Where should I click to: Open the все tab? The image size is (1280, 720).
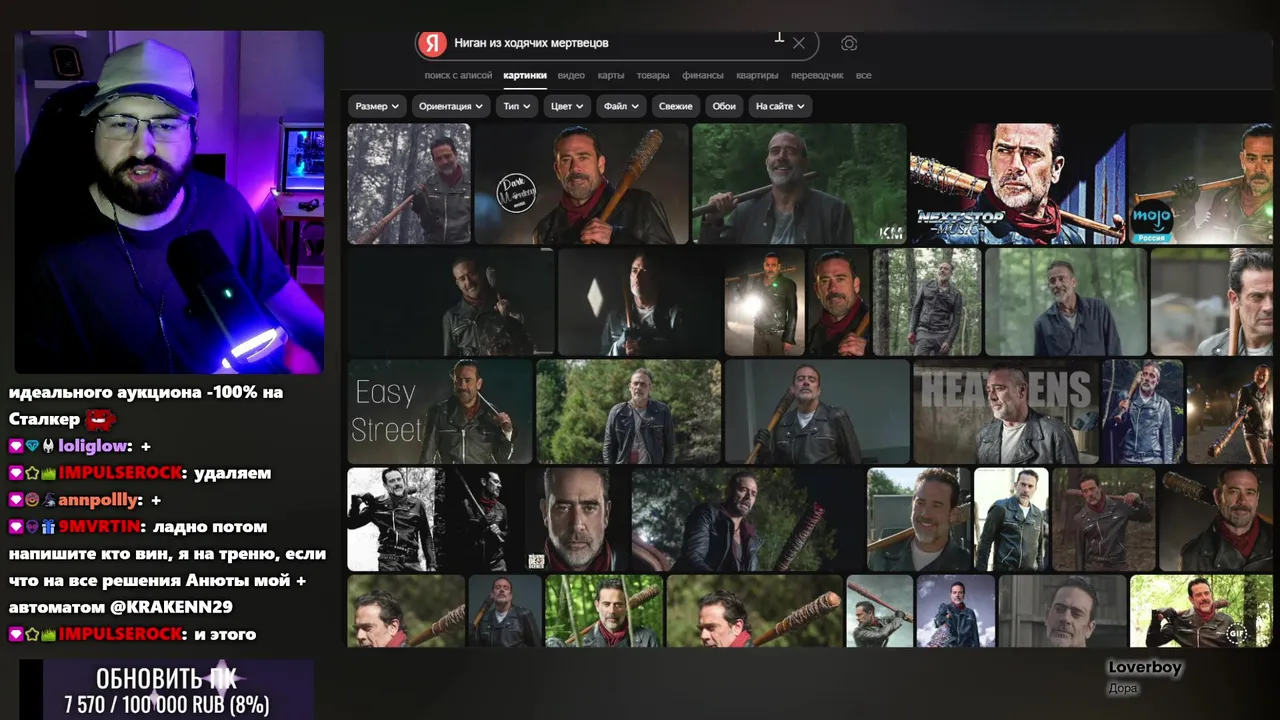[863, 75]
